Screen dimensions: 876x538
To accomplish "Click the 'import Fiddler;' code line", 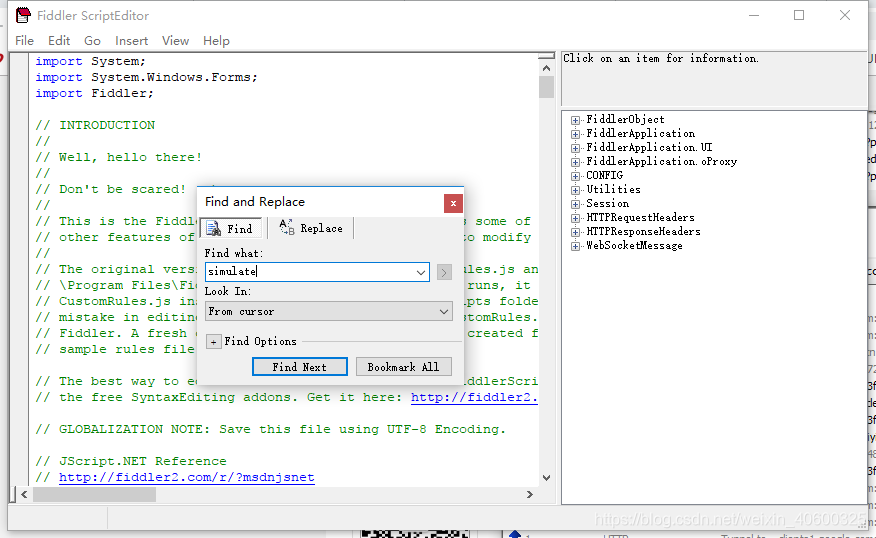I will [x=94, y=93].
